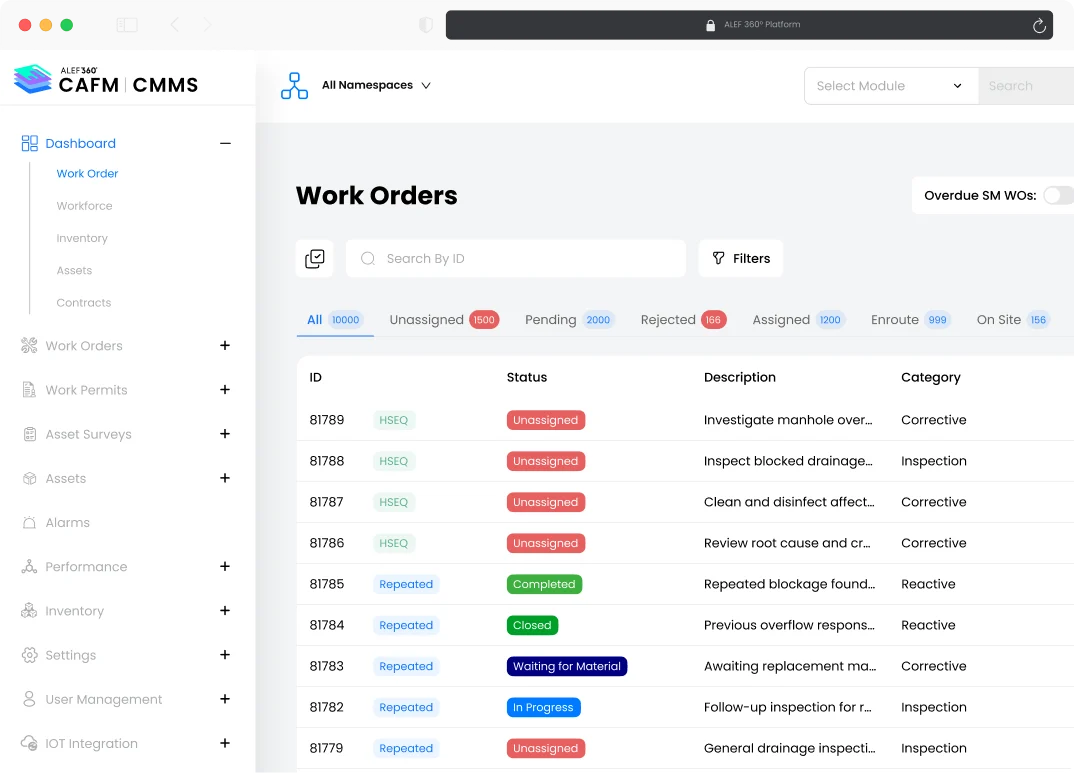Open the Assets dashboard submenu item
The width and height of the screenshot is (1074, 773).
(x=74, y=270)
